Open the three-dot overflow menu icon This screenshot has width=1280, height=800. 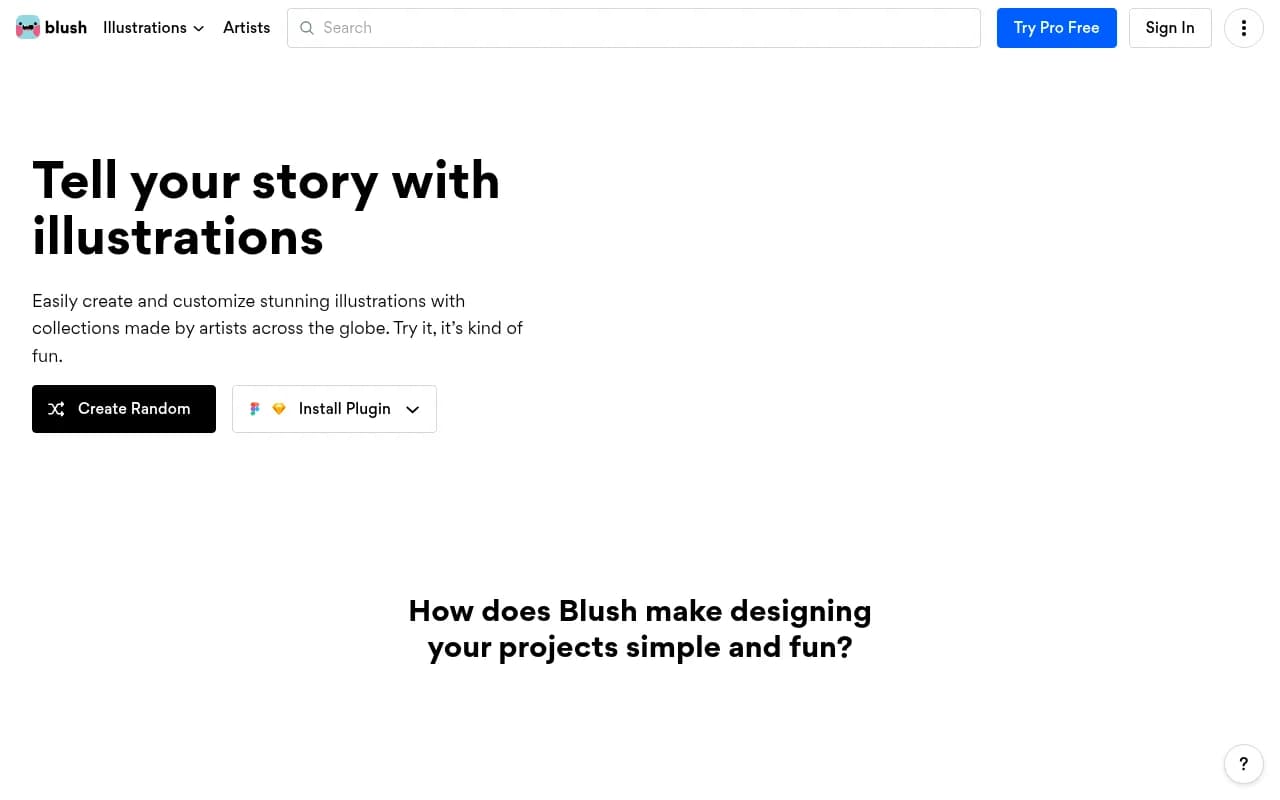click(1243, 27)
